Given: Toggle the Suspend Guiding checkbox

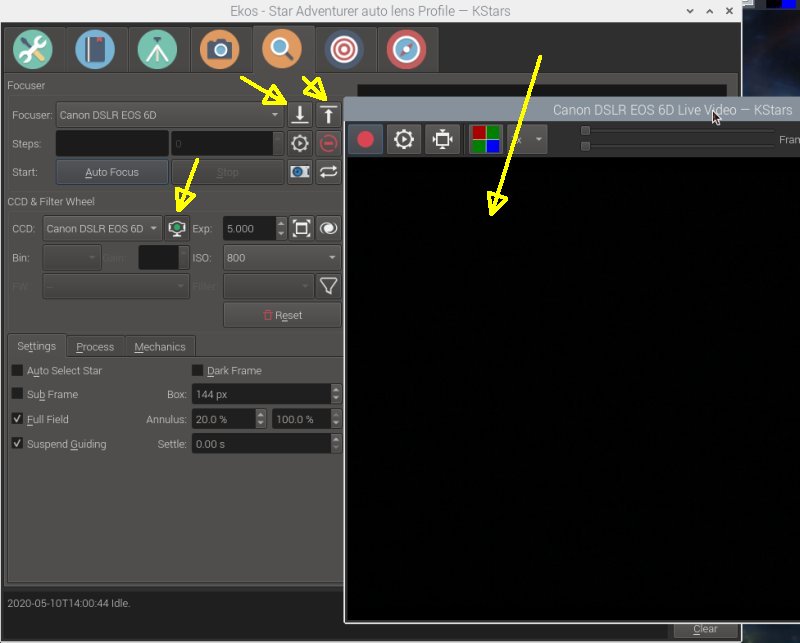Looking at the screenshot, I should pos(17,443).
